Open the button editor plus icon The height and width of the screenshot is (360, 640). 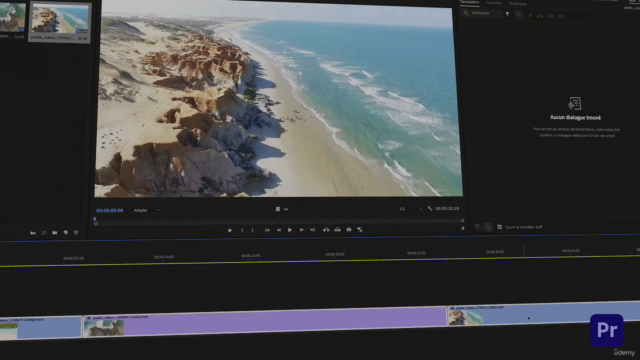463,228
